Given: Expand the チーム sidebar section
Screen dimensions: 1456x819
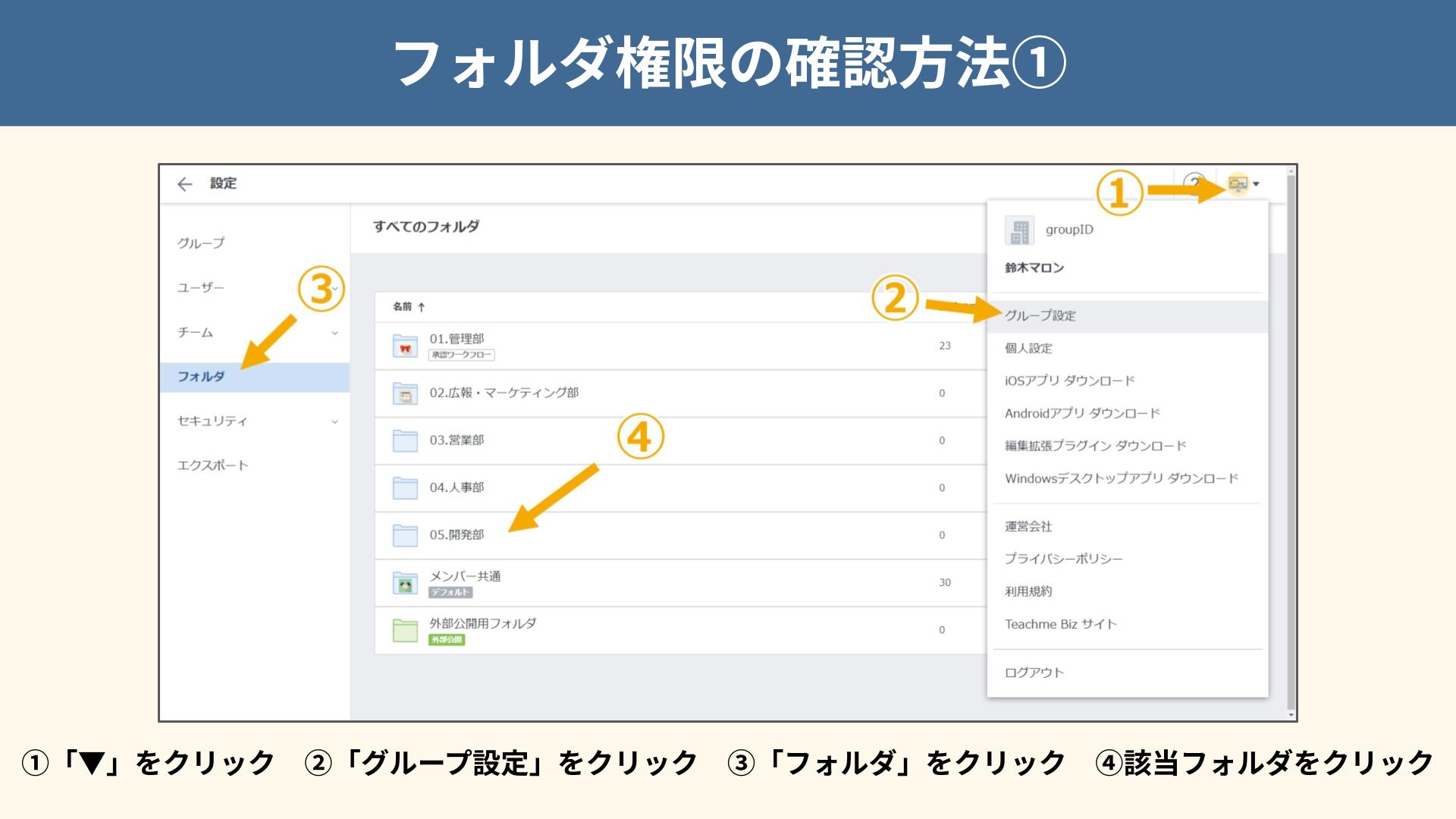Looking at the screenshot, I should point(334,333).
